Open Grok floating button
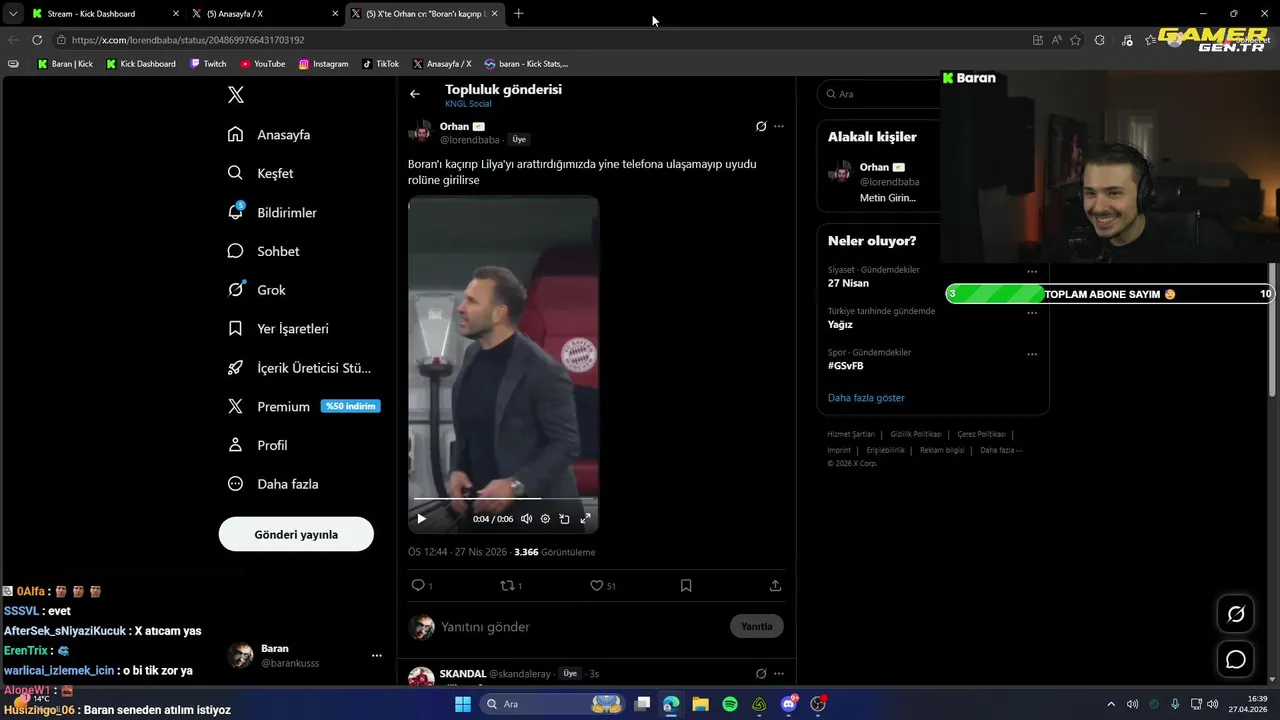The image size is (1280, 720). [x=1236, y=614]
